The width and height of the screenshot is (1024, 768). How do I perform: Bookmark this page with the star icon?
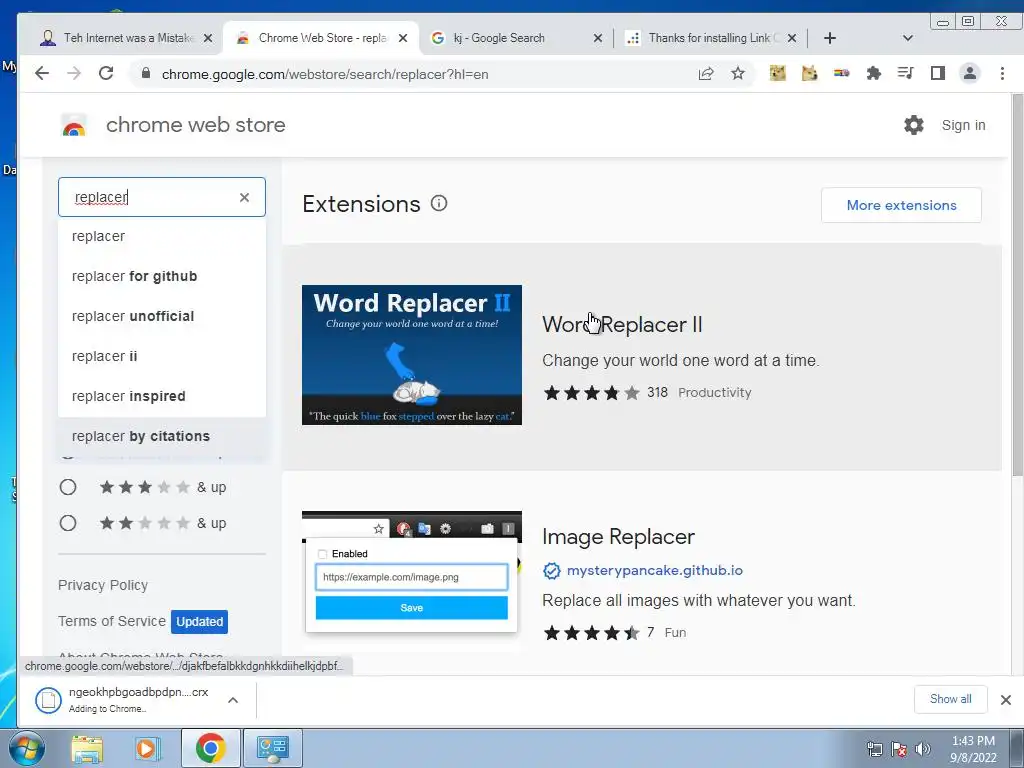coord(738,74)
